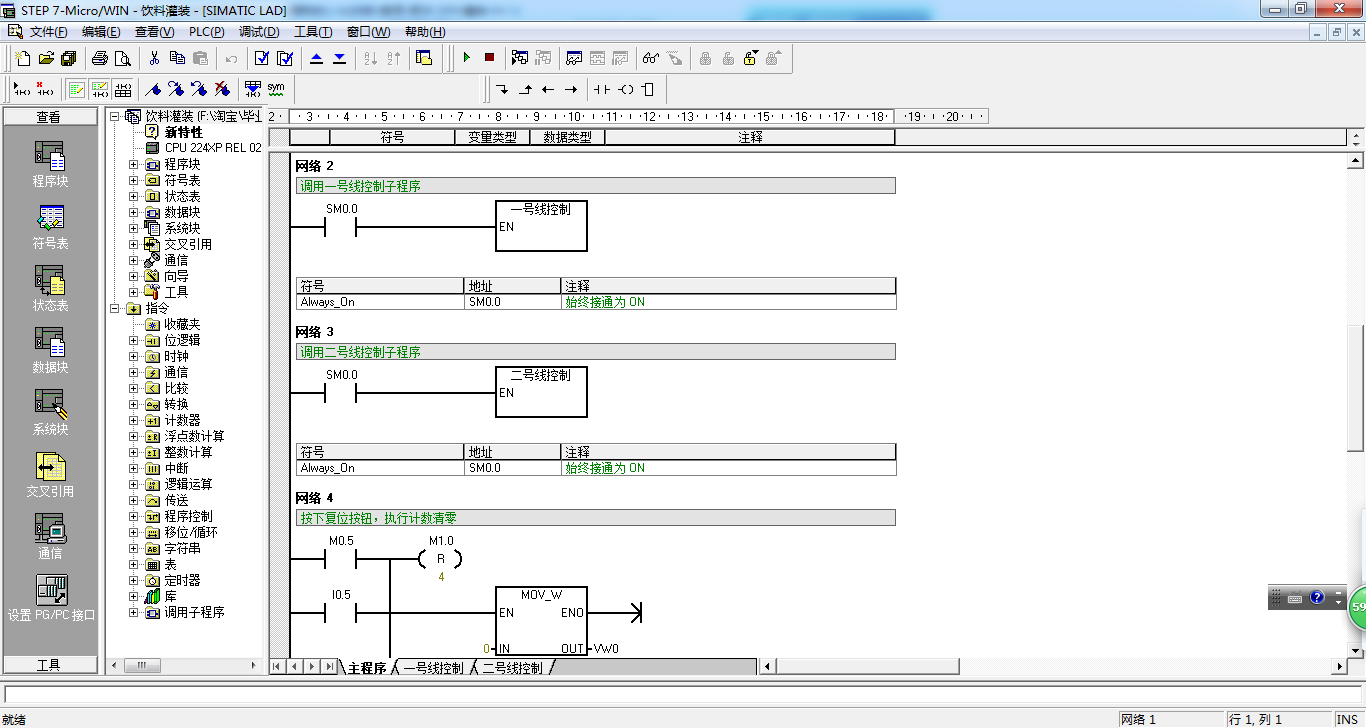Image resolution: width=1366 pixels, height=728 pixels.
Task: Expand the 计数器 instruction folder
Action: [x=134, y=420]
